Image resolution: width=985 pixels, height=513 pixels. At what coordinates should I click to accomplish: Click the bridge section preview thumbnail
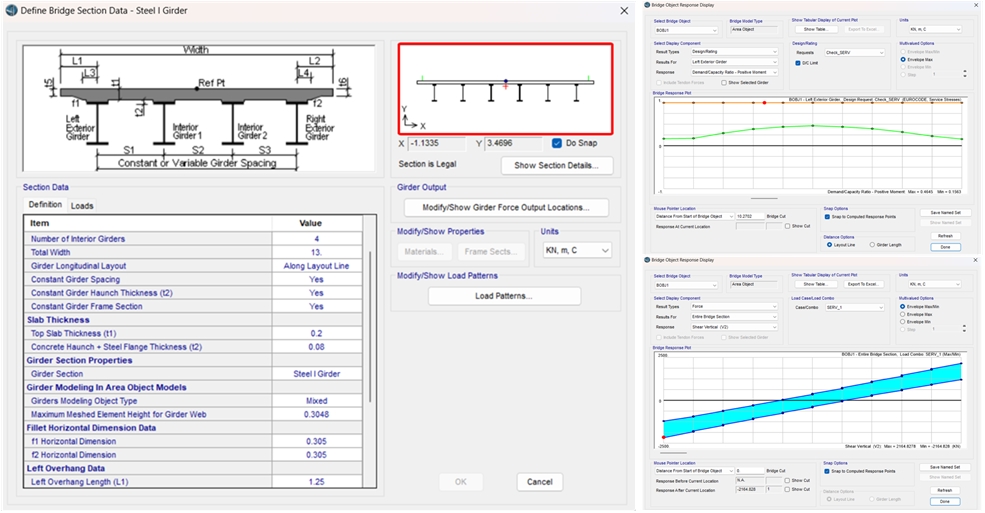[505, 88]
